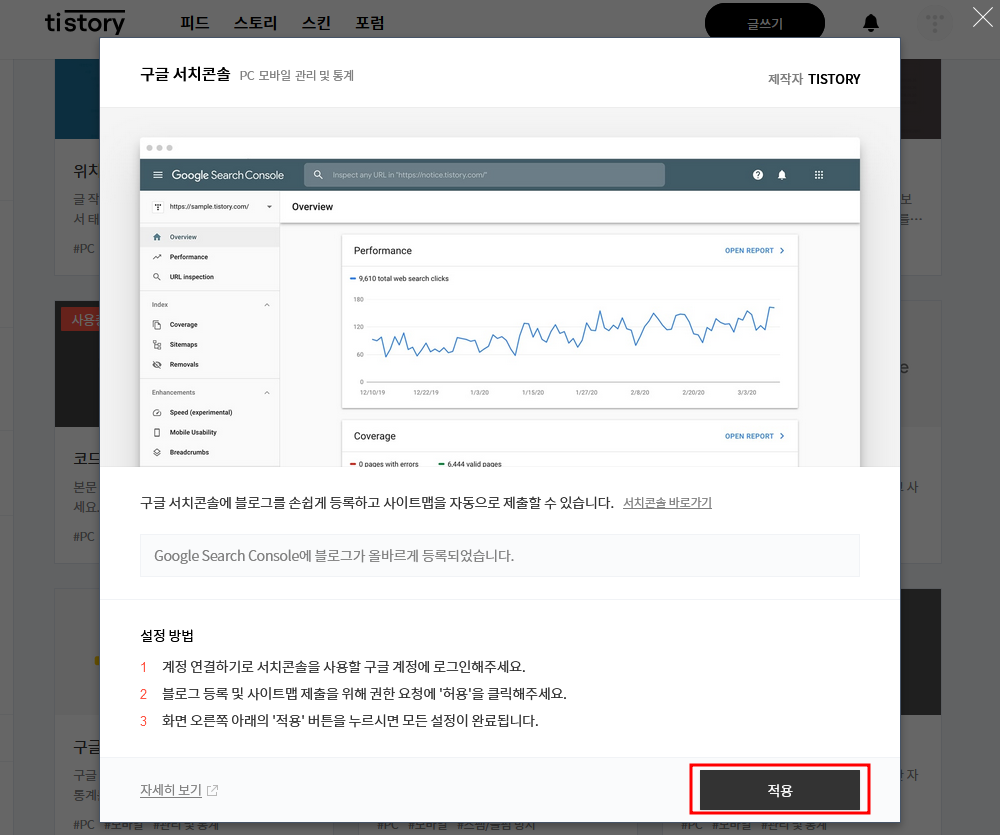Open the 스토리 menu
Screen dimensions: 1000x835
(x=255, y=23)
